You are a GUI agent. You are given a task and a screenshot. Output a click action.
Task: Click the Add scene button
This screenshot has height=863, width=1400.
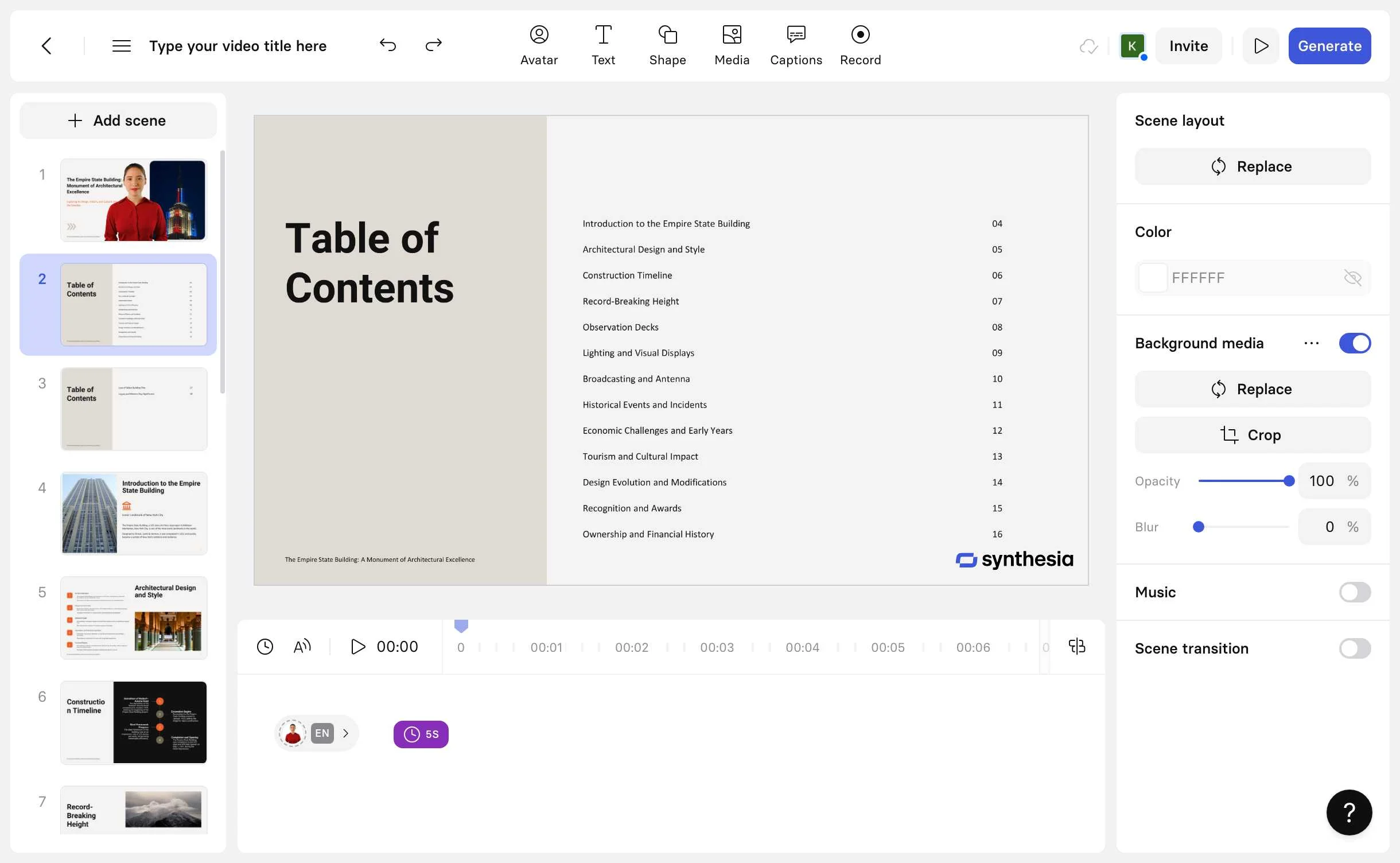tap(118, 120)
